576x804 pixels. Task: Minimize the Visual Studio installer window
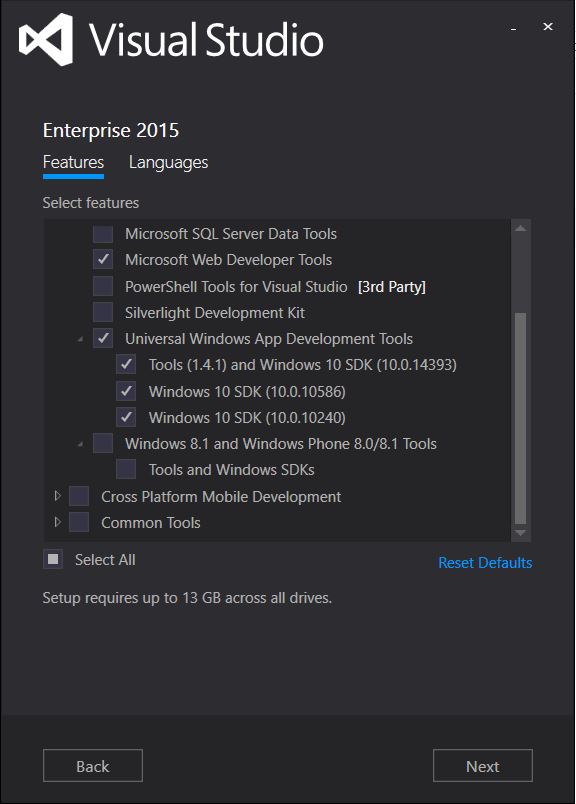(513, 28)
